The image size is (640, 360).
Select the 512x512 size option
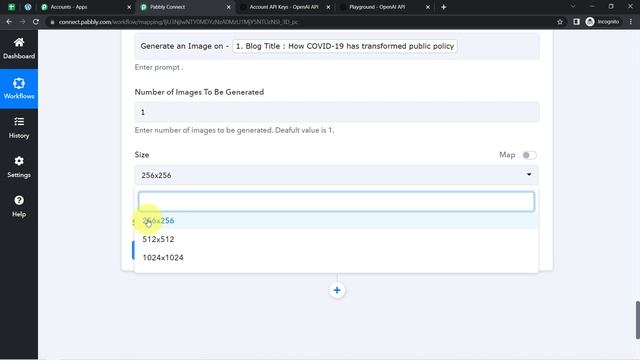pos(336,239)
